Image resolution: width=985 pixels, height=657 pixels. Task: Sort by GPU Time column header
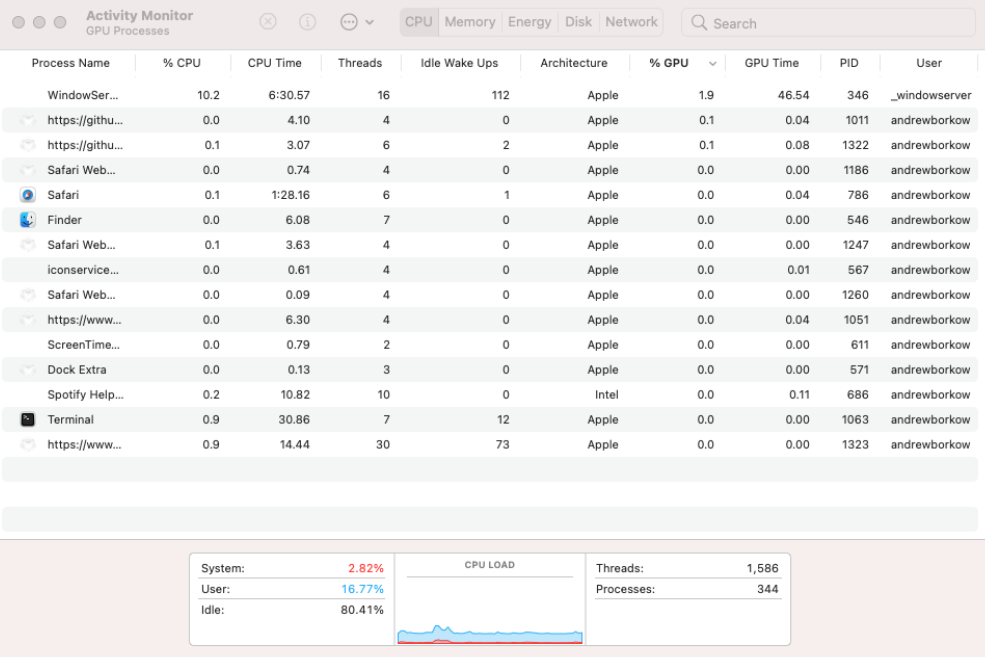[772, 63]
